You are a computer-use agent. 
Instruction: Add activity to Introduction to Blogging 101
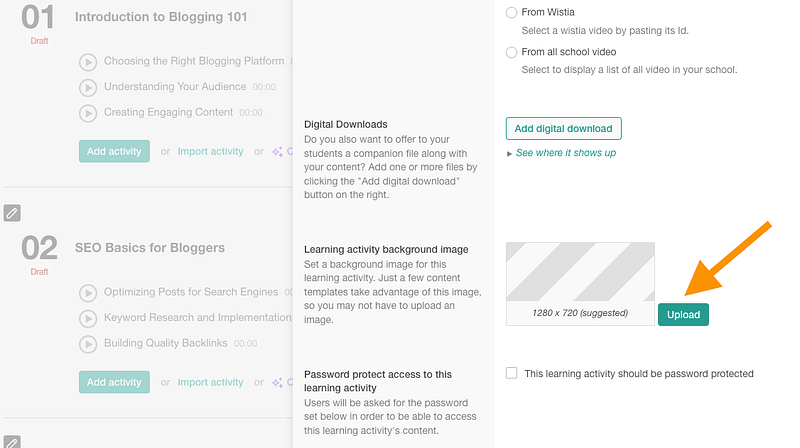[114, 151]
